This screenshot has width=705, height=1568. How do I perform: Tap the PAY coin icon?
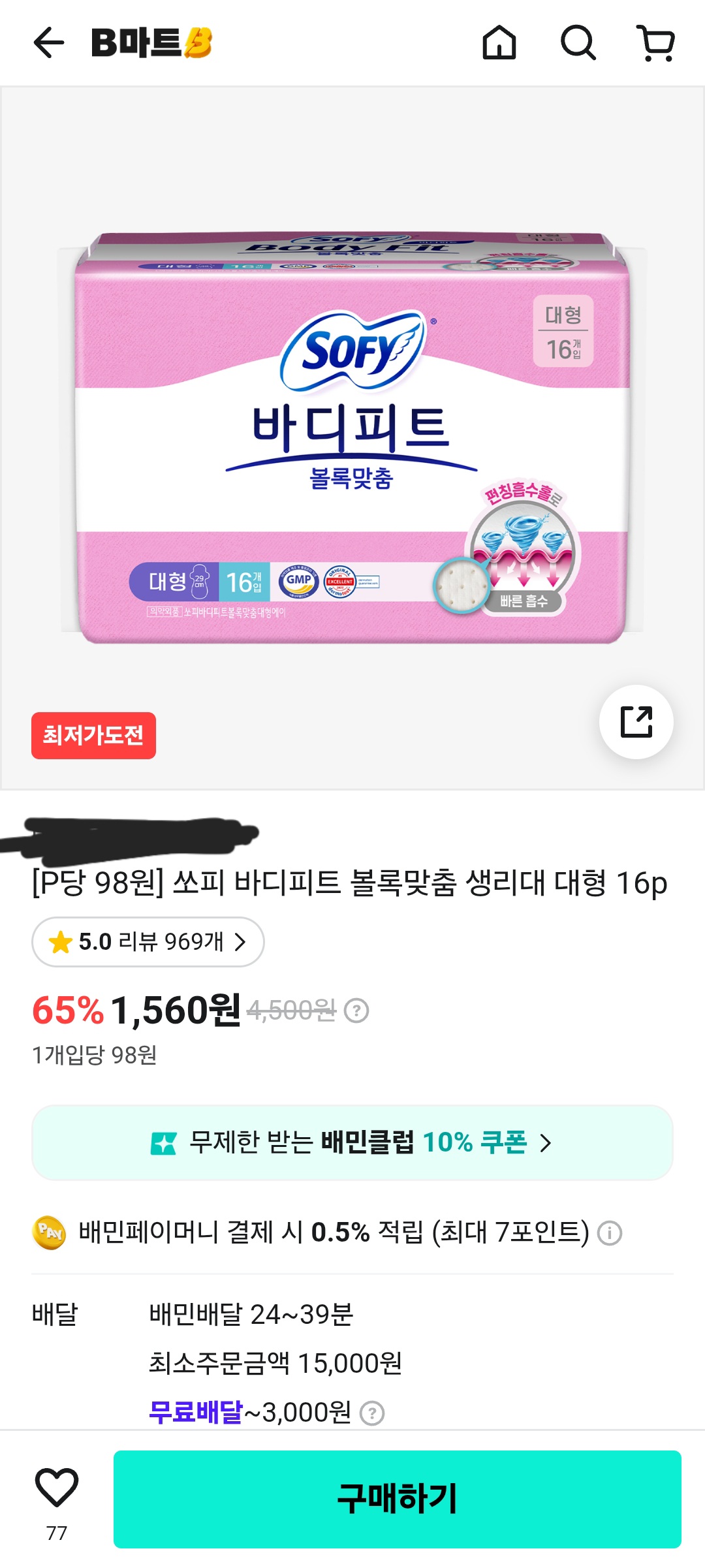[x=49, y=1232]
